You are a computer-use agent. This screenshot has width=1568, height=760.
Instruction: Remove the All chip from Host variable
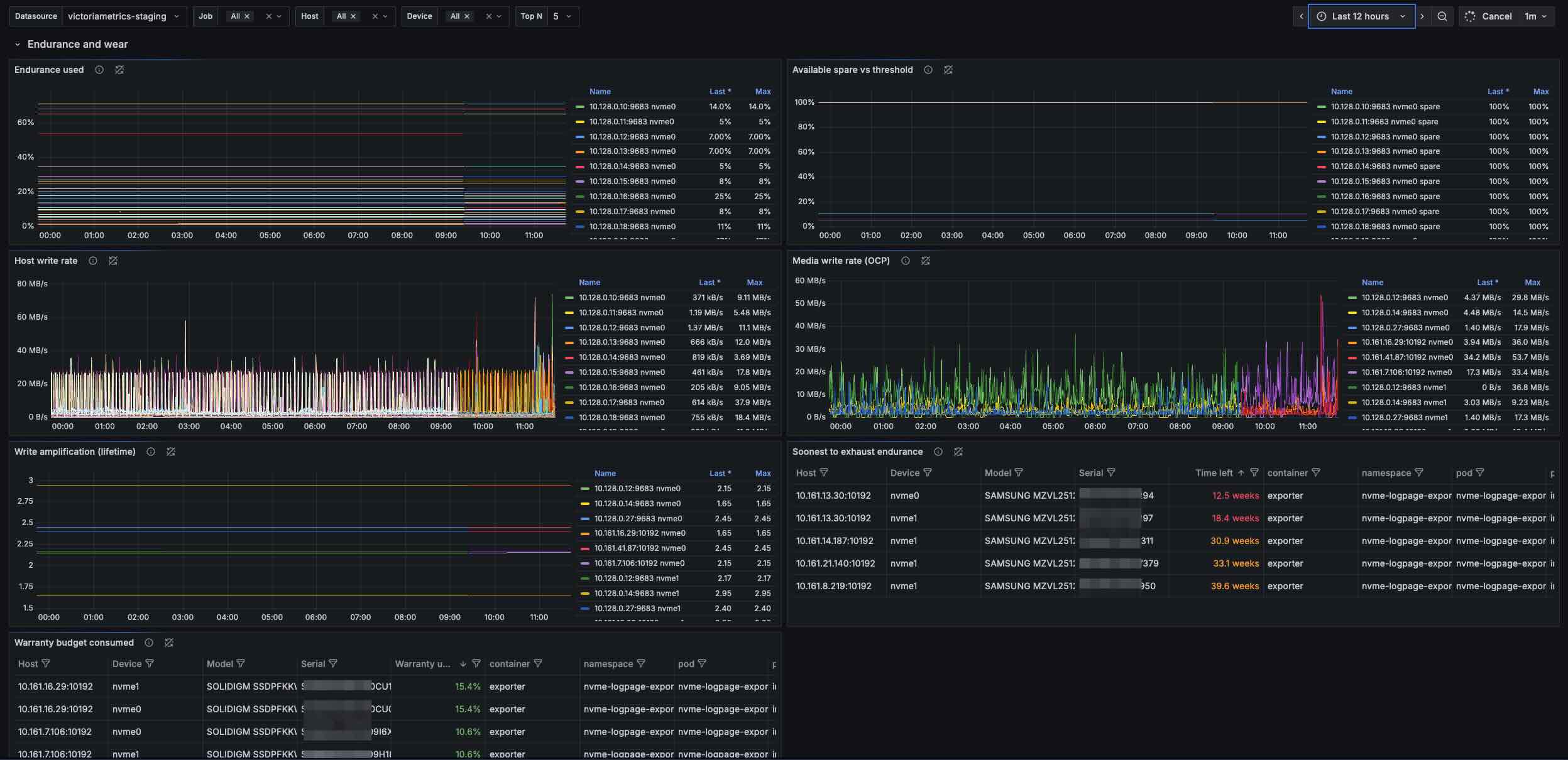click(x=353, y=16)
